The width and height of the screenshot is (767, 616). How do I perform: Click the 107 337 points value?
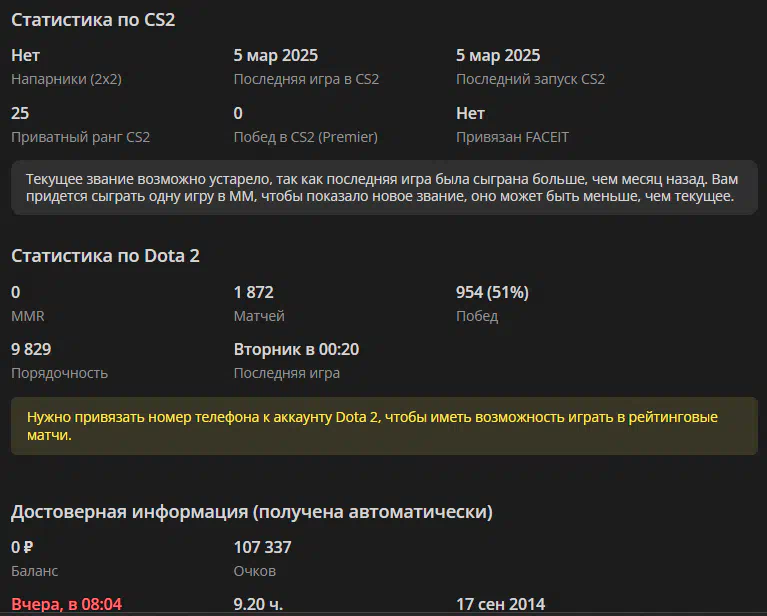click(262, 547)
